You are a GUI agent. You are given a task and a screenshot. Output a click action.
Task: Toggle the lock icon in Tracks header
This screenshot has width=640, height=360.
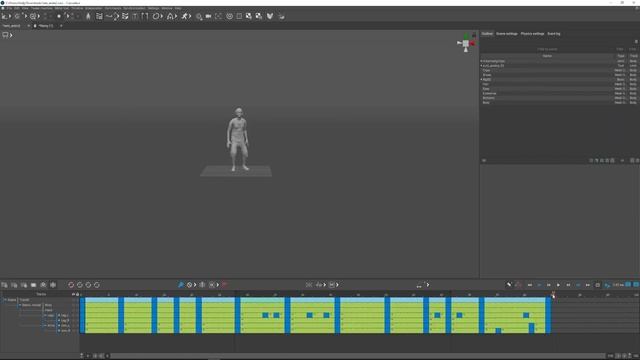pos(77,294)
